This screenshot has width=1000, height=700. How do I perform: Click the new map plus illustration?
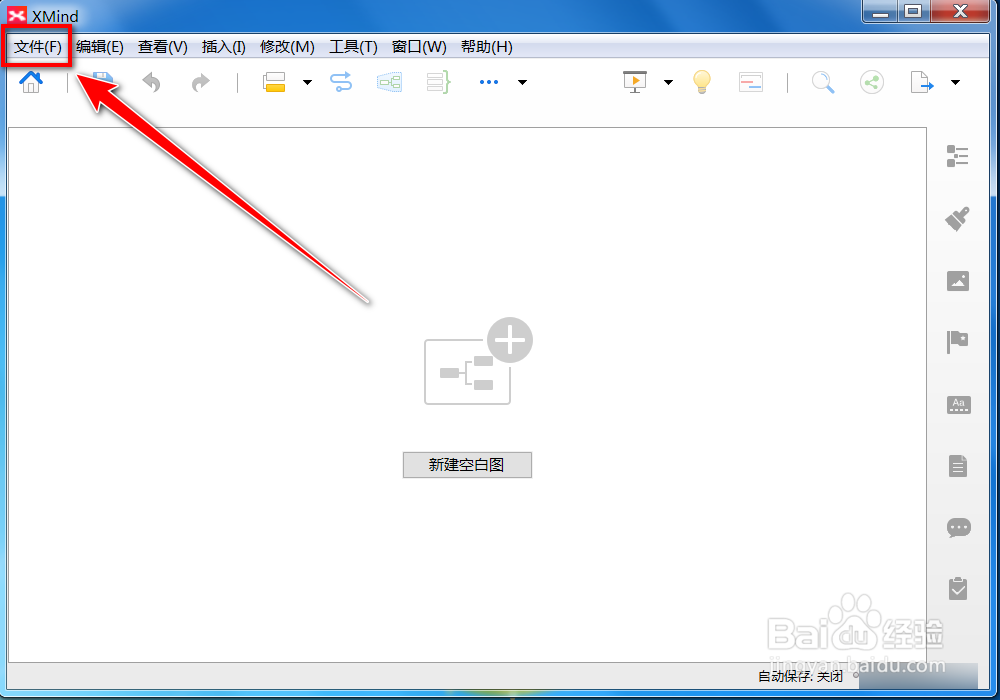478,361
